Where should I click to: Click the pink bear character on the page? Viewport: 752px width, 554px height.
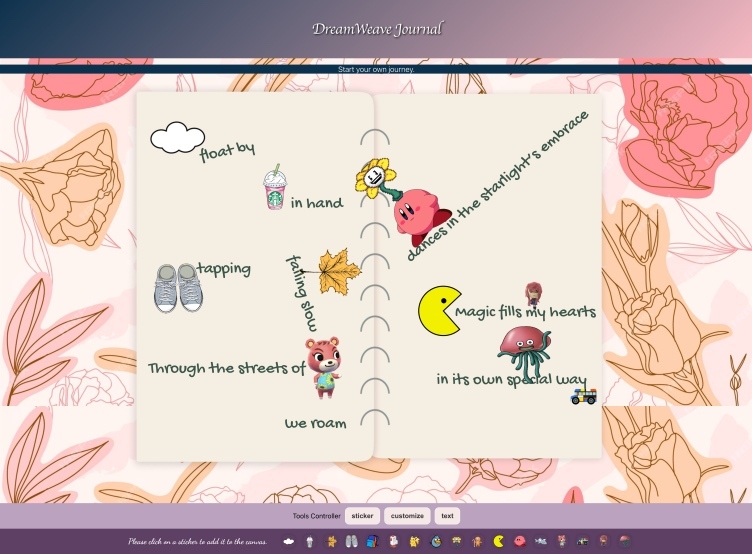coord(324,367)
